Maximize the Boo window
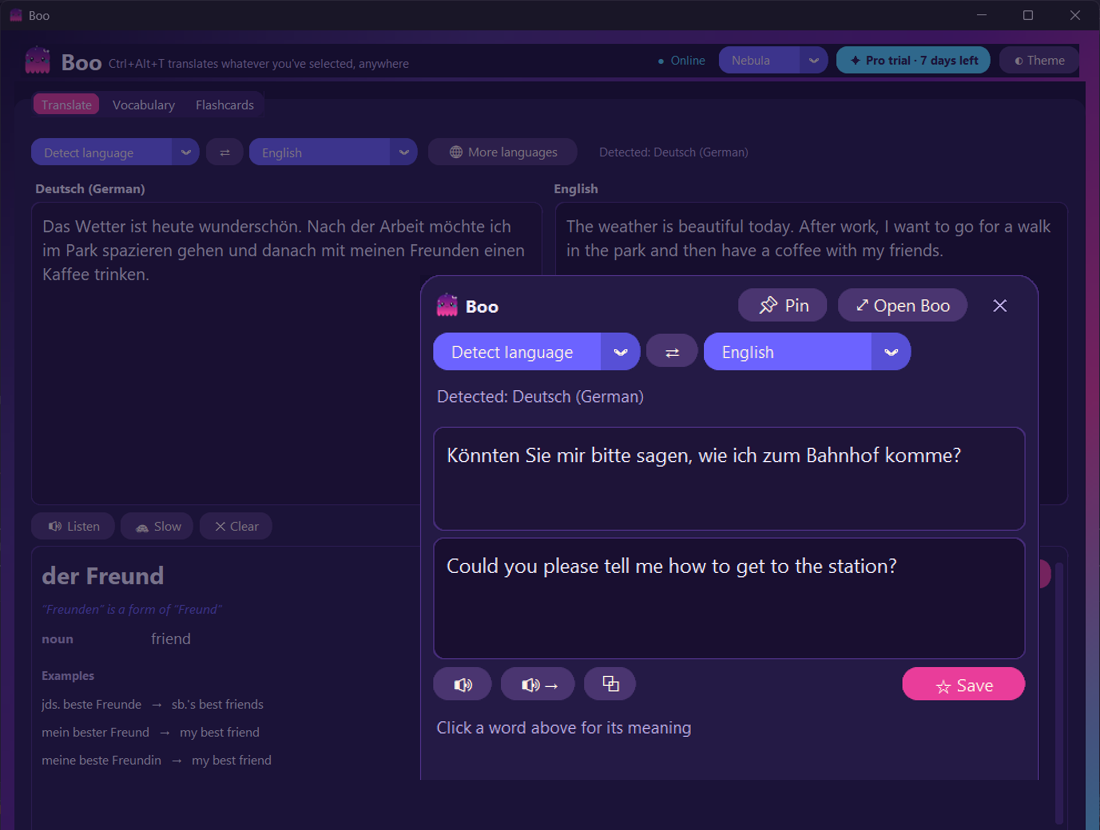This screenshot has width=1100, height=830. (x=1028, y=15)
